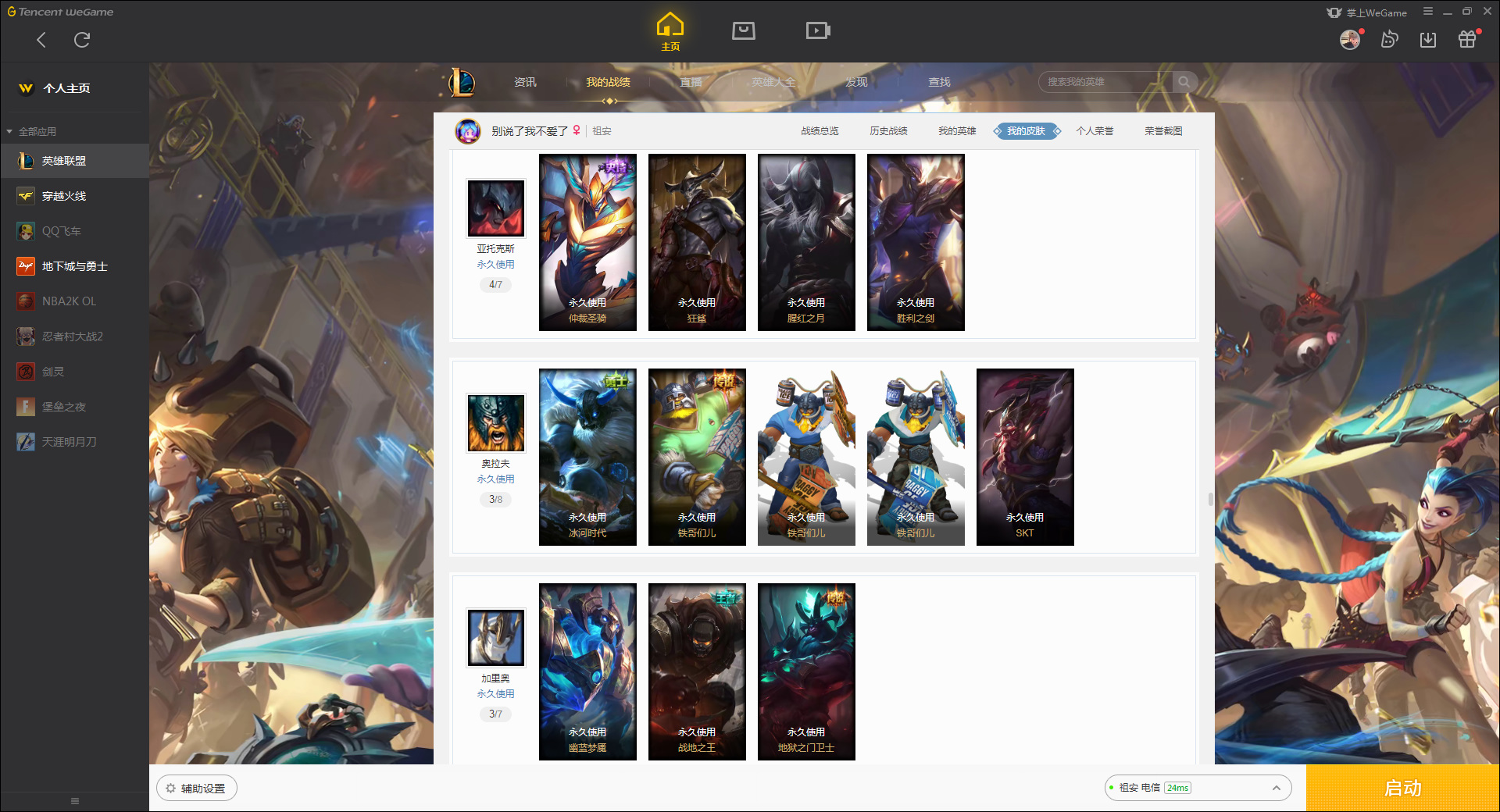Open the top-right hamburger menu
Viewport: 1500px width, 812px height.
coord(1428,12)
